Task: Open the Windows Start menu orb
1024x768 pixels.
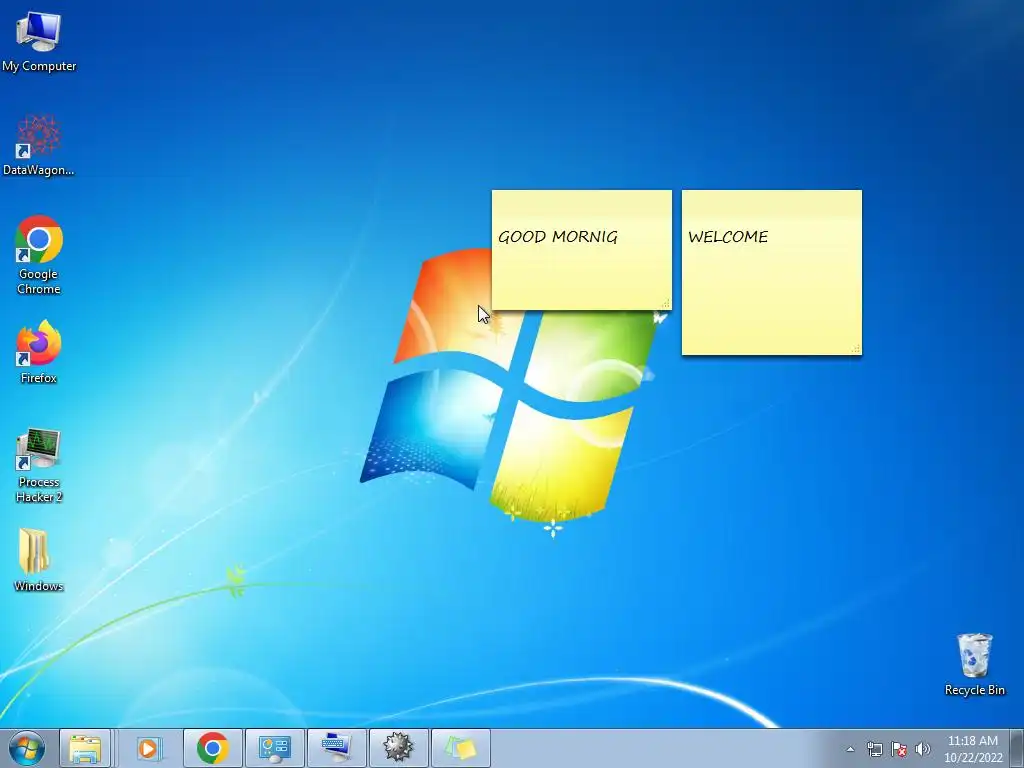Action: click(27, 748)
